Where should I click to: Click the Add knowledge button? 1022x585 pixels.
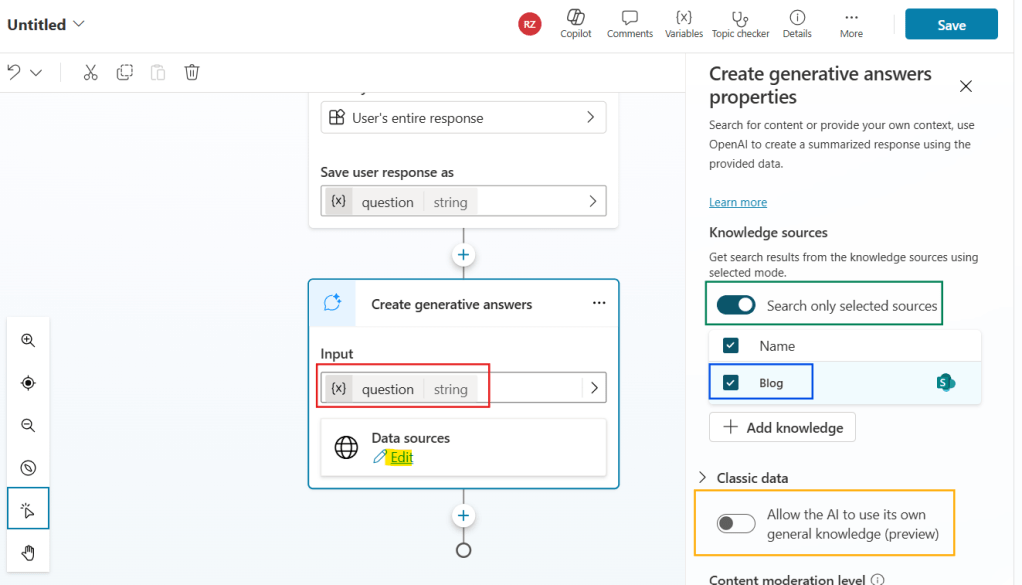[x=782, y=427]
